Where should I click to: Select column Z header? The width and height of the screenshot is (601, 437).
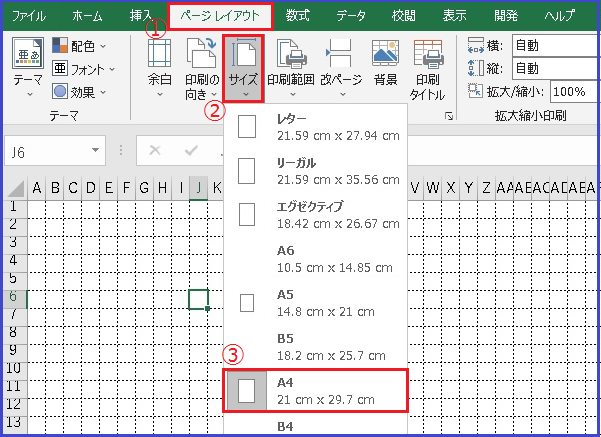[x=486, y=188]
